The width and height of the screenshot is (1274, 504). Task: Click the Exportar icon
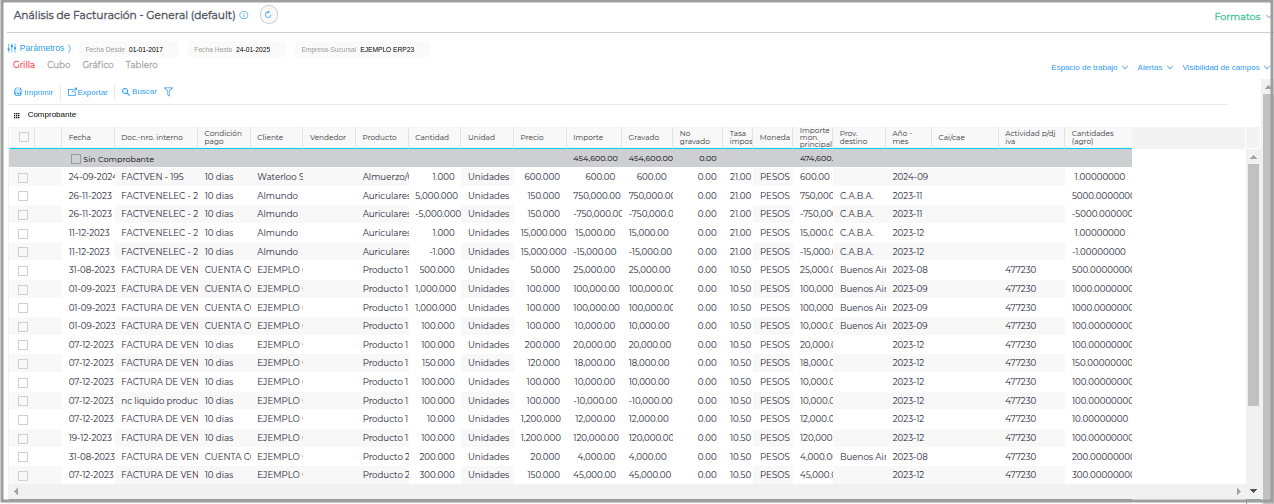point(72,92)
